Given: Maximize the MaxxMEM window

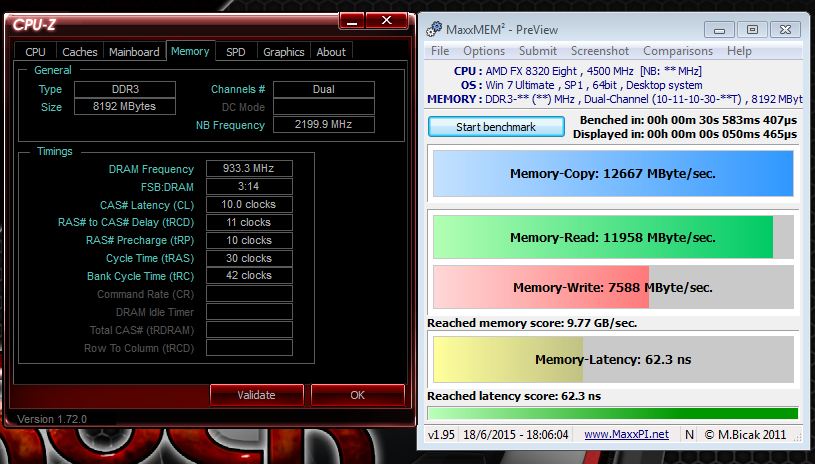Looking at the screenshot, I should pyautogui.click(x=752, y=30).
